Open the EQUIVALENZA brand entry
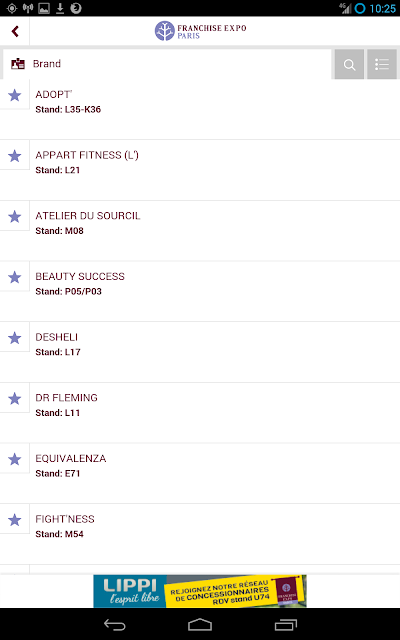Viewport: 400px width, 640px height. click(215, 473)
